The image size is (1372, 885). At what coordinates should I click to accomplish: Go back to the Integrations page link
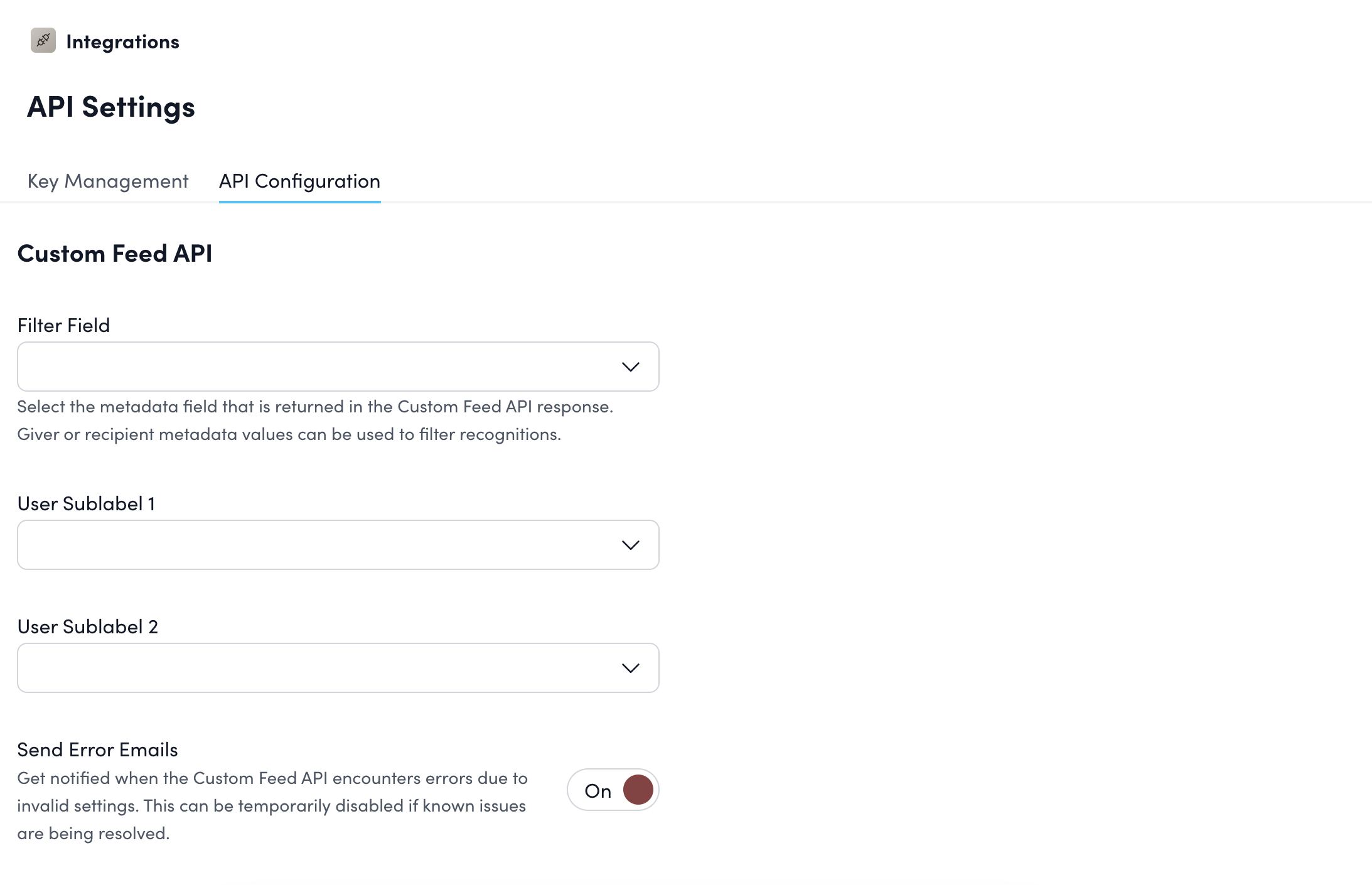[x=122, y=42]
